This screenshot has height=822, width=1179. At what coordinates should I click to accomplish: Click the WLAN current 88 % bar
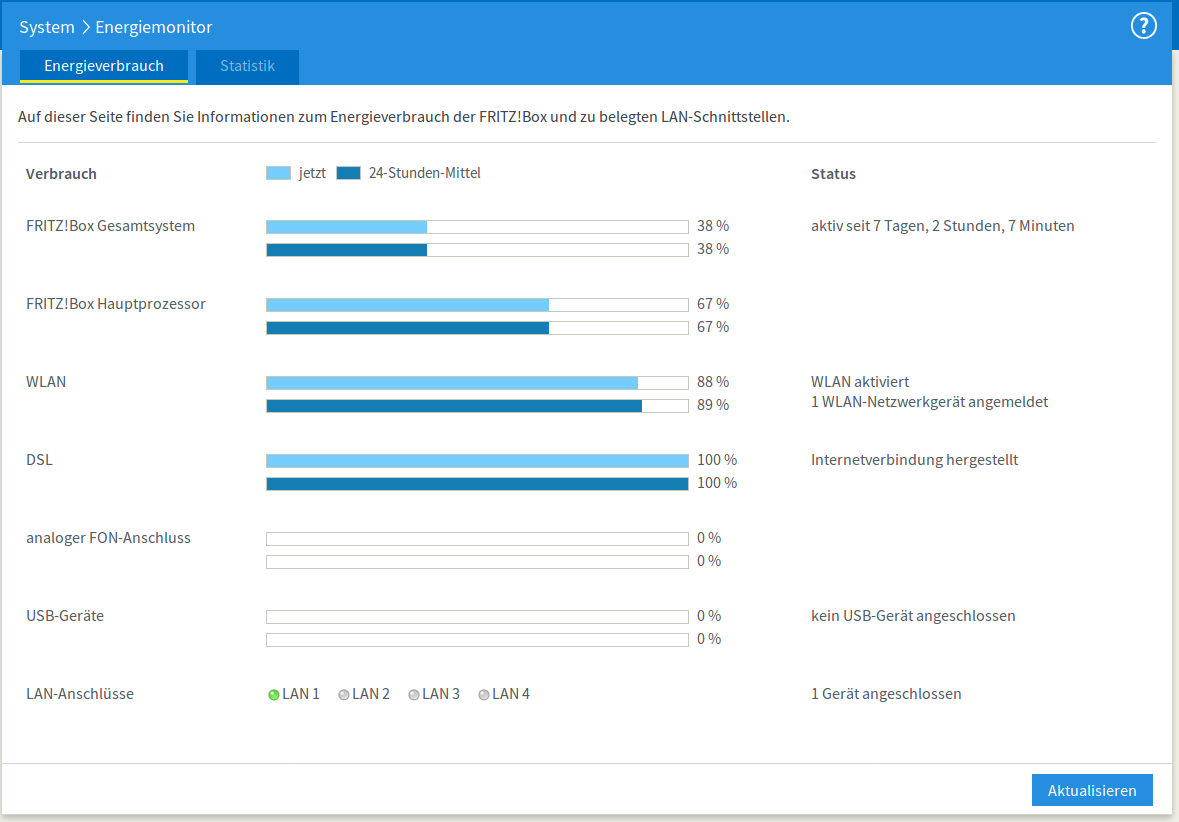point(477,383)
